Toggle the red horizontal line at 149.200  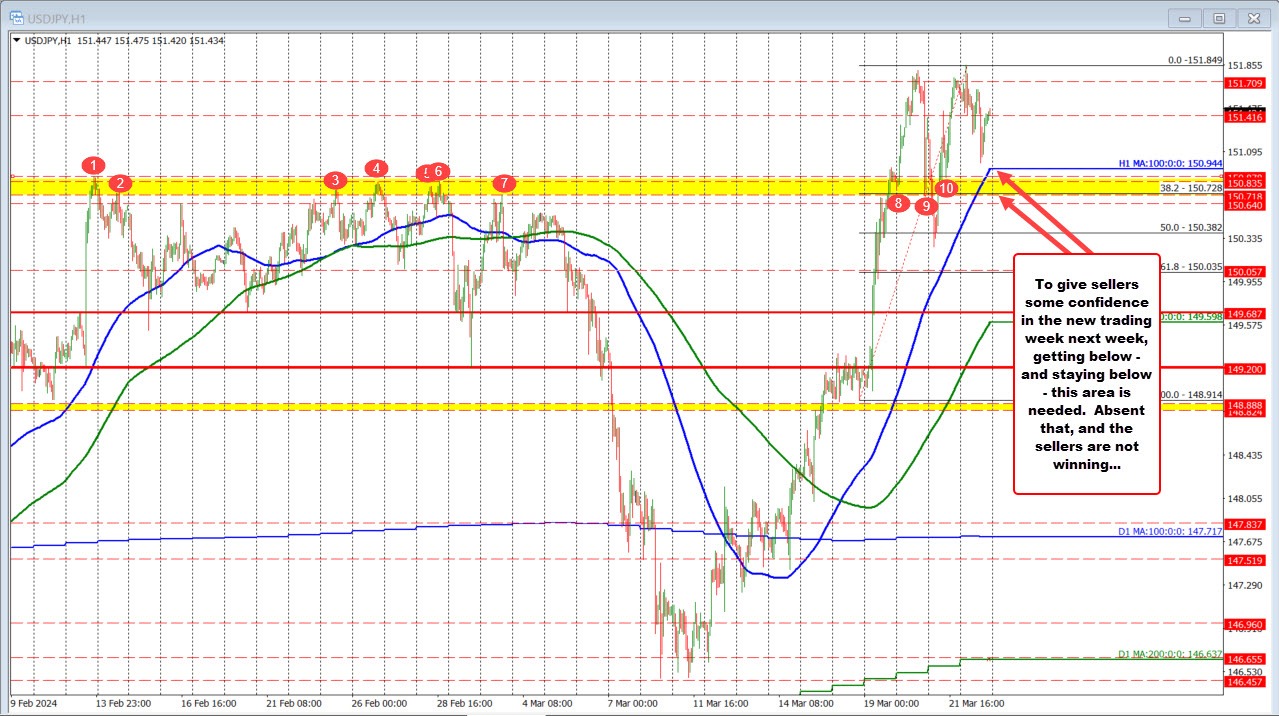pyautogui.click(x=500, y=369)
